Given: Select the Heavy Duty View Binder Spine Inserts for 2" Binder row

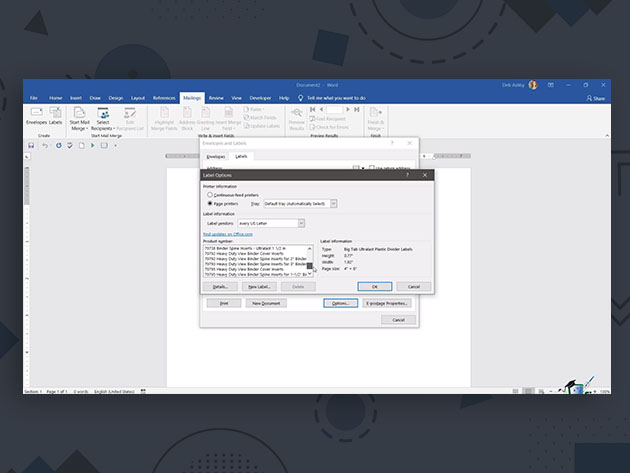Looking at the screenshot, I should coord(255,259).
